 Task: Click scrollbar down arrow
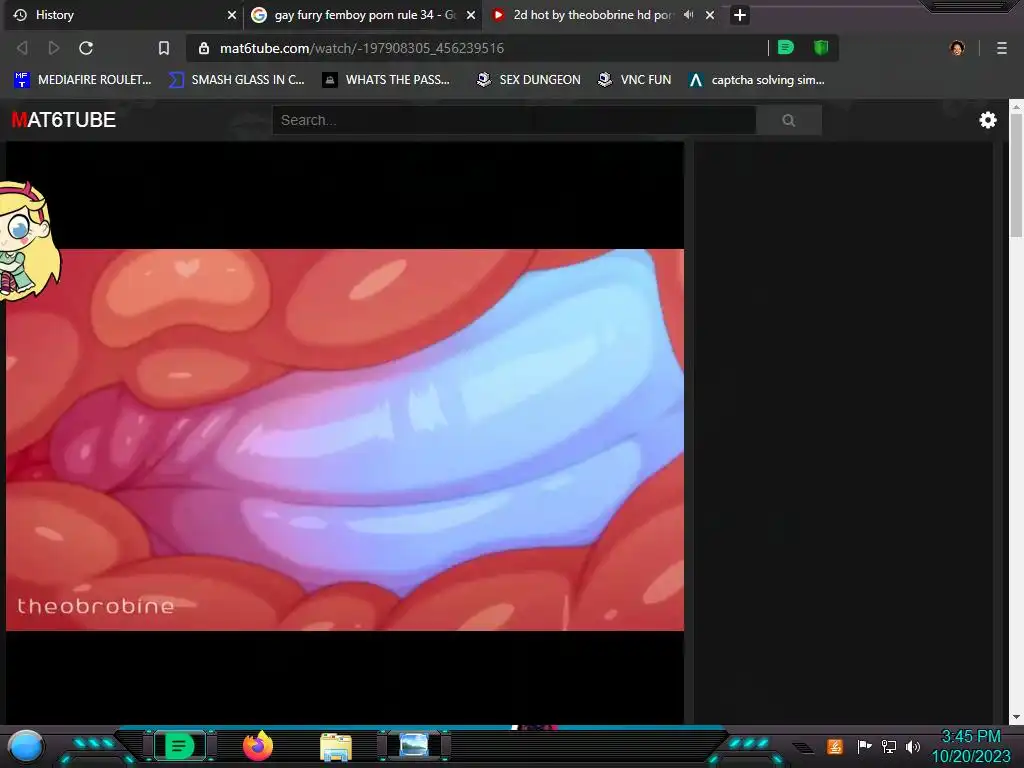pyautogui.click(x=1016, y=717)
